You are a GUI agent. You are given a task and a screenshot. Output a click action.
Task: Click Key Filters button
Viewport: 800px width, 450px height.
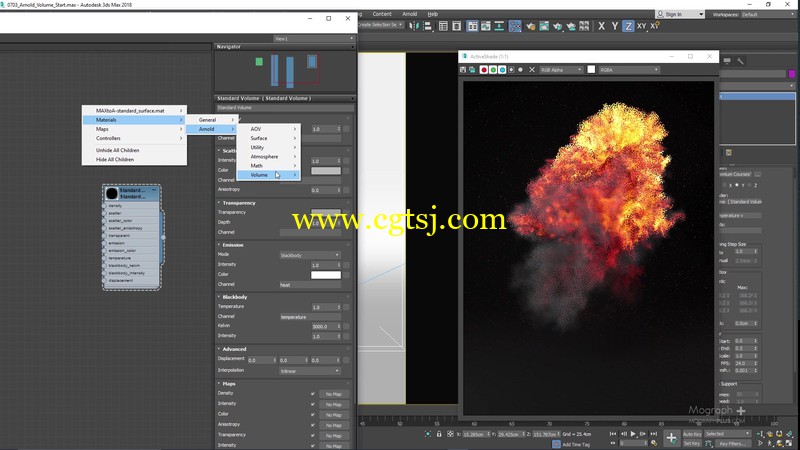point(731,443)
